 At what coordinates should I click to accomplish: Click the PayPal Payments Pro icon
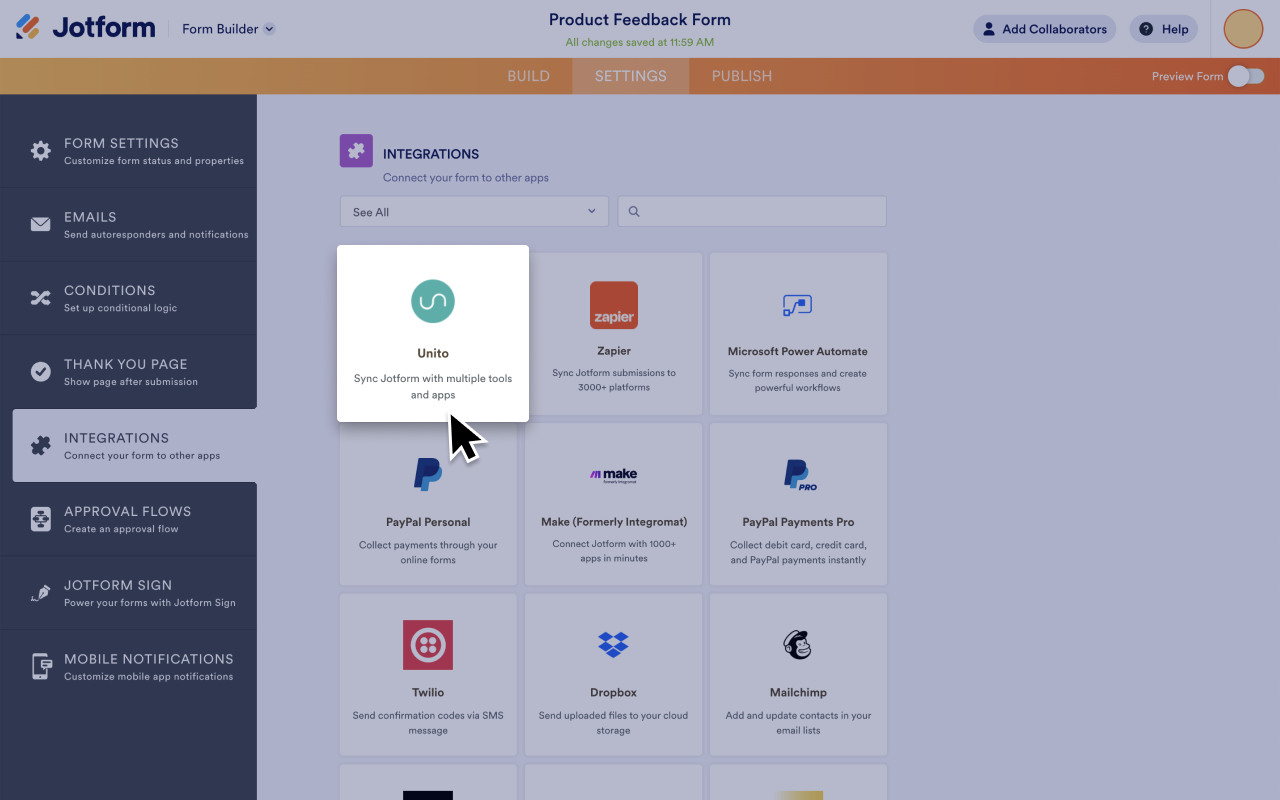point(797,475)
